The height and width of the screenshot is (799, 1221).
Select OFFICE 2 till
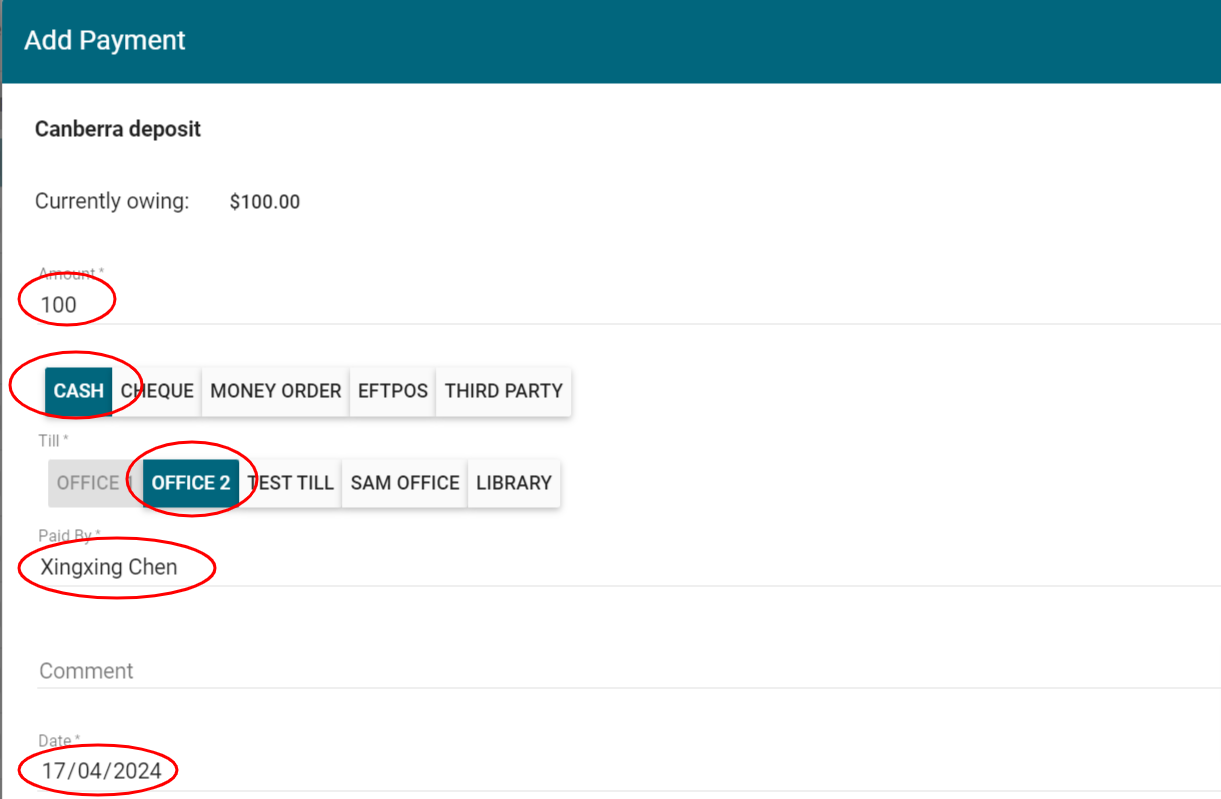pos(190,482)
